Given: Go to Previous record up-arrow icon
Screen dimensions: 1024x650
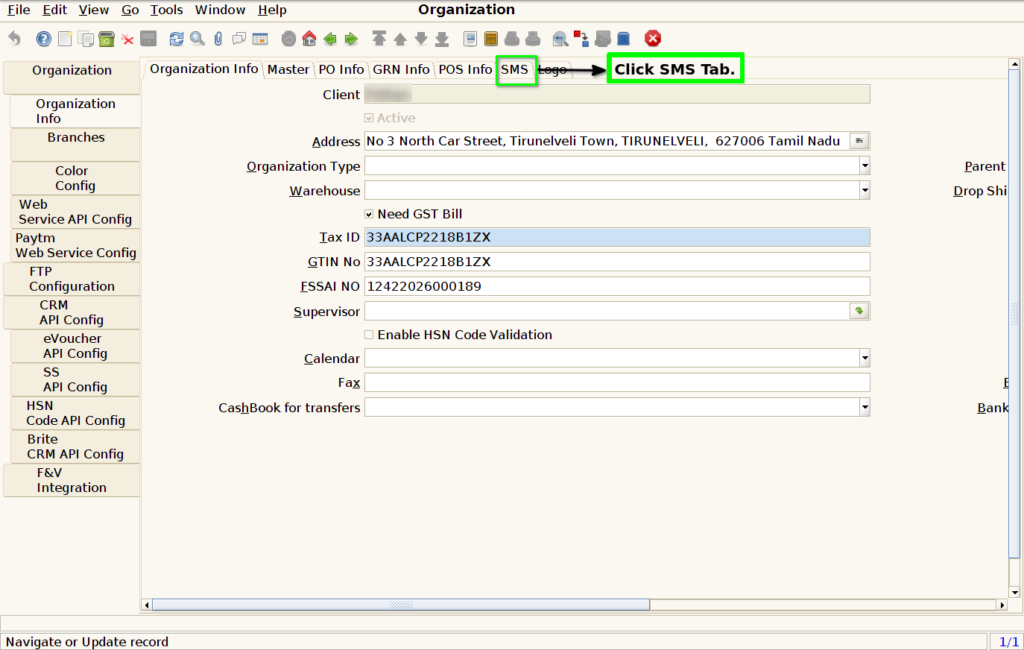Looking at the screenshot, I should [x=400, y=39].
